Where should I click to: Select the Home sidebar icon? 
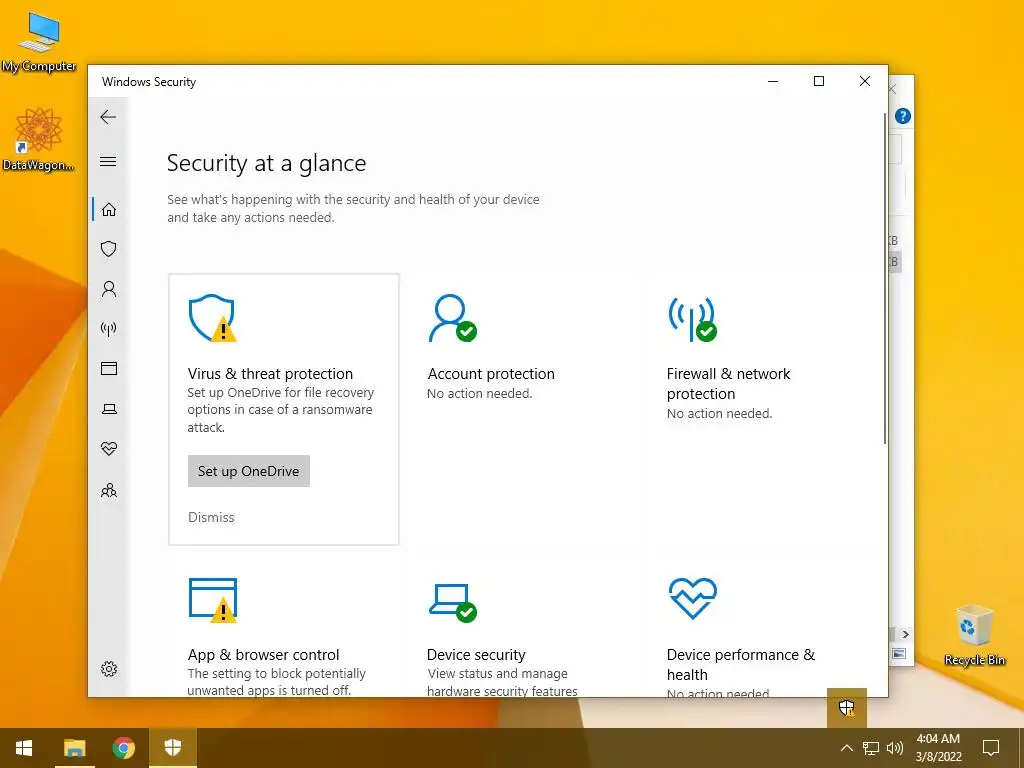pyautogui.click(x=109, y=210)
